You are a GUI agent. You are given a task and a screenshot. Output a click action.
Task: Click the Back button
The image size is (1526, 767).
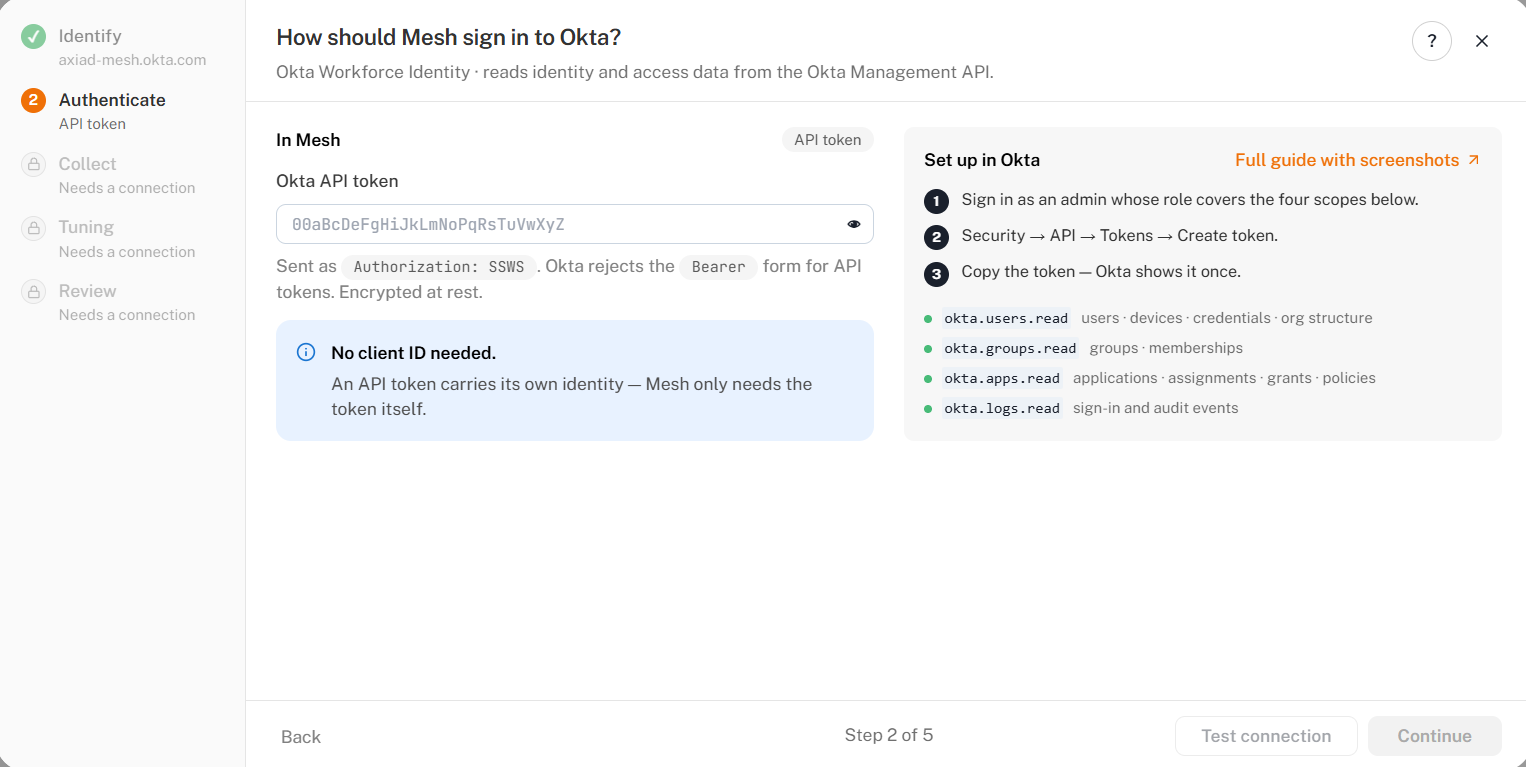(301, 736)
